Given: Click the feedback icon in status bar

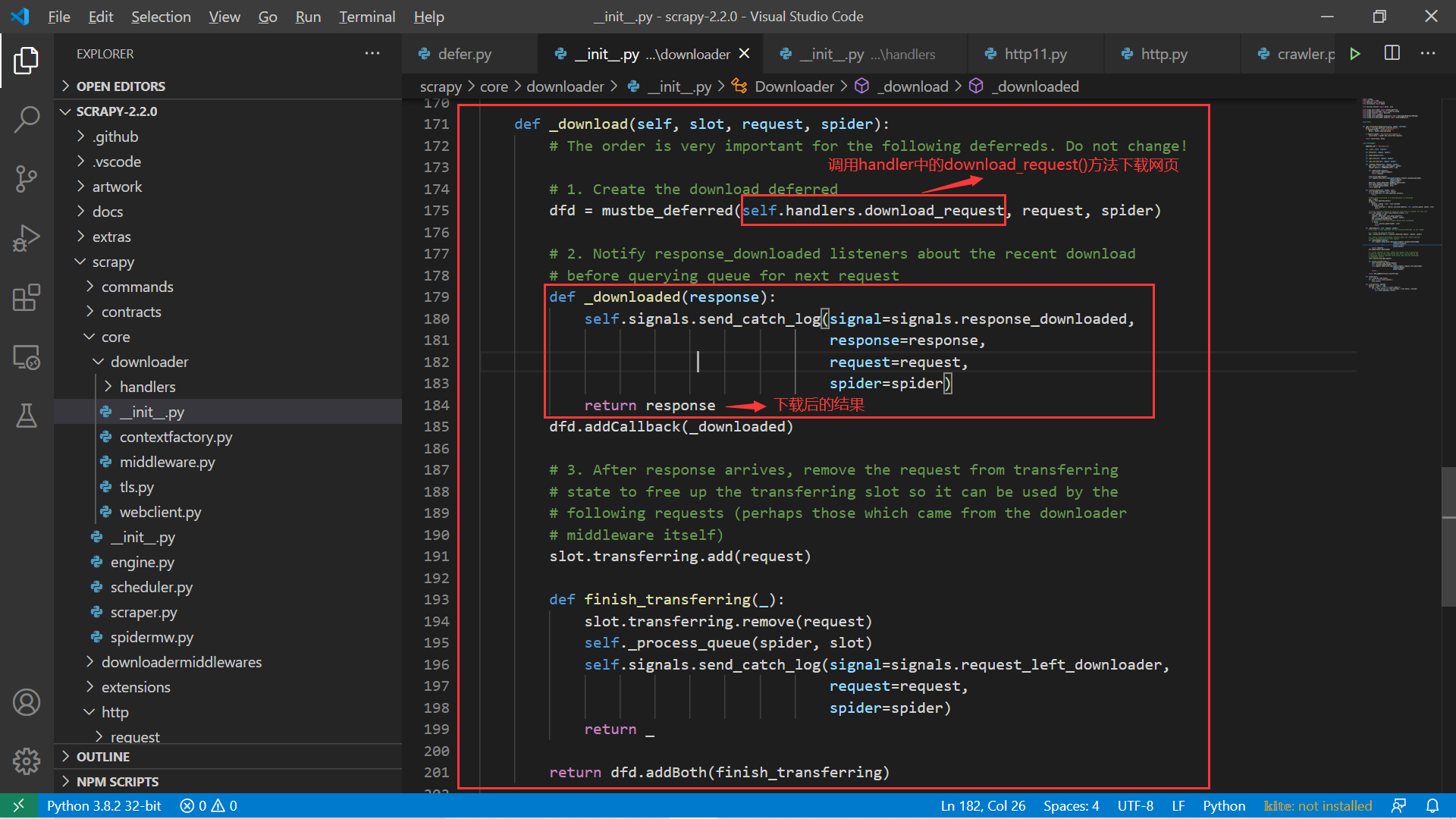Looking at the screenshot, I should pyautogui.click(x=1399, y=805).
